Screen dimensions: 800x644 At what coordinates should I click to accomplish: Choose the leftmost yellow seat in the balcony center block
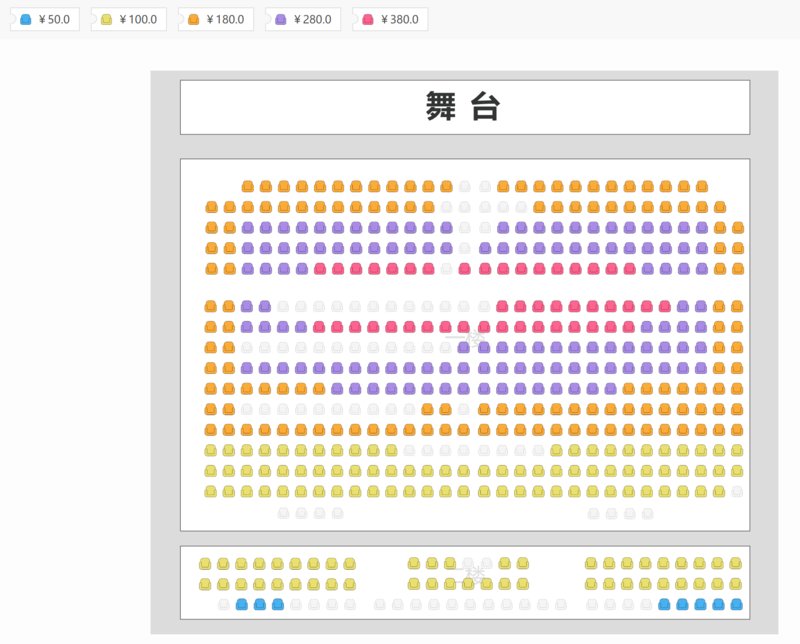(414, 564)
